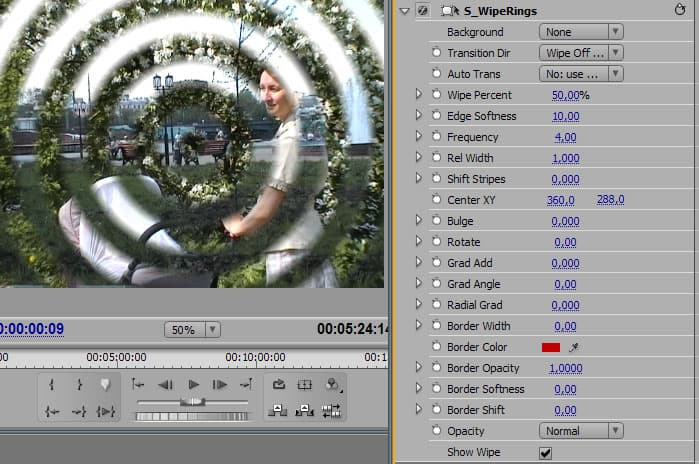This screenshot has width=699, height=464.
Task: Click the shuttle slider handle
Action: pyautogui.click(x=192, y=402)
